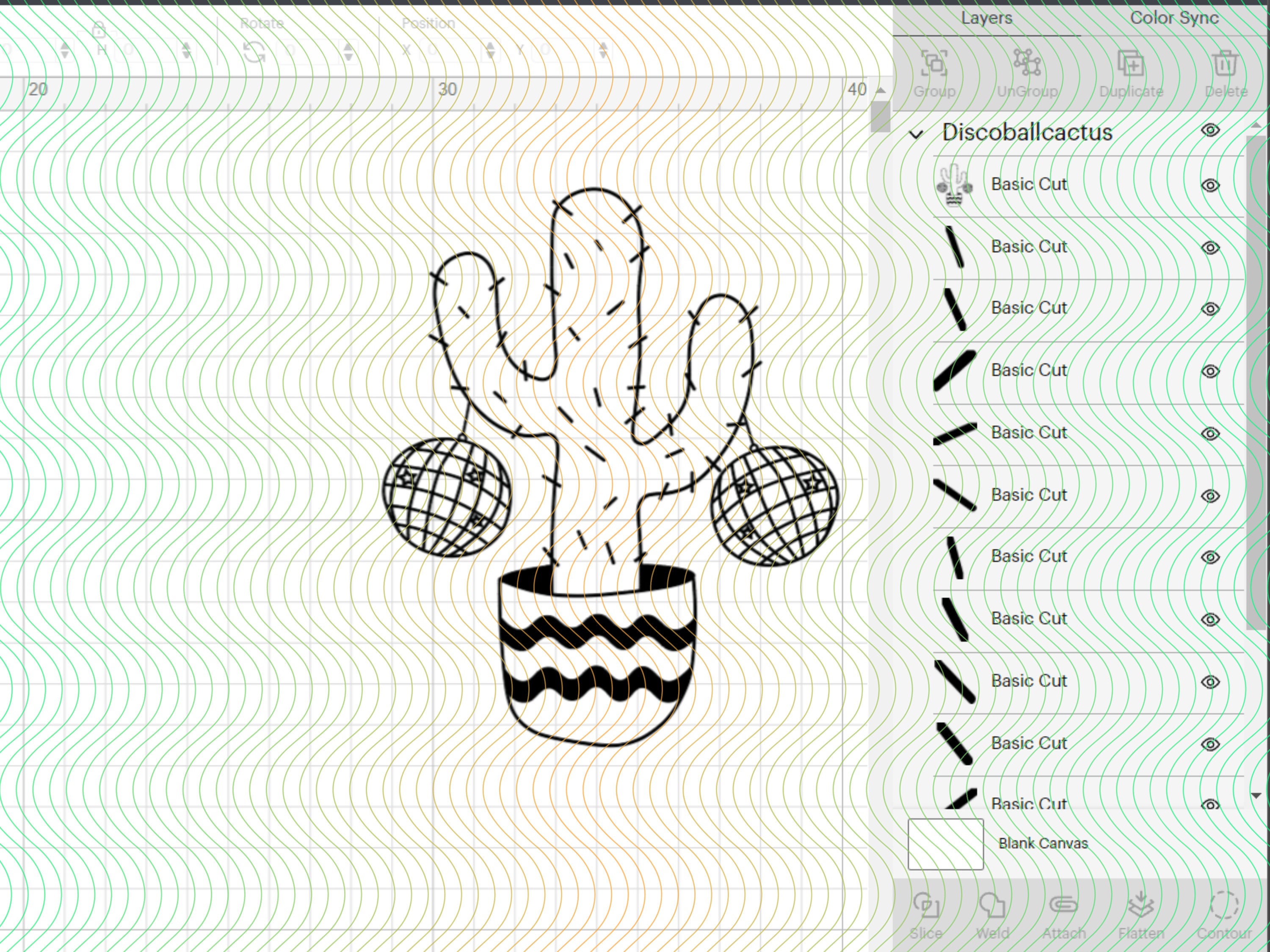
Task: Click the Position X up arrow
Action: coord(490,45)
